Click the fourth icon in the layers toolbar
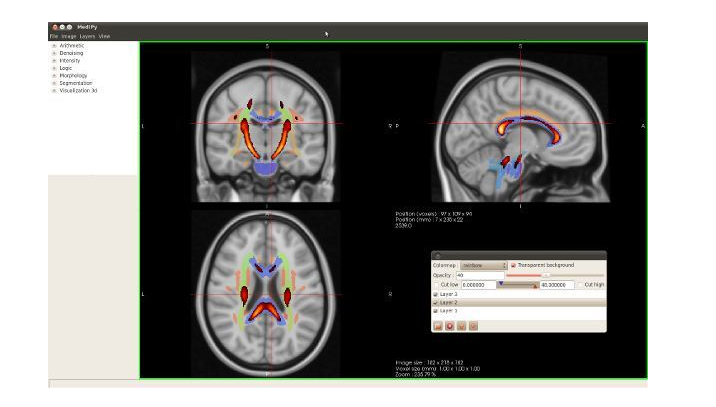Viewport: 716px width, 407px height. click(x=474, y=325)
